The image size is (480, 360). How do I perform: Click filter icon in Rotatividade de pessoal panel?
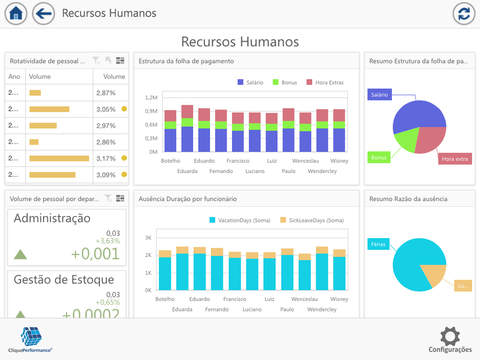pos(96,60)
